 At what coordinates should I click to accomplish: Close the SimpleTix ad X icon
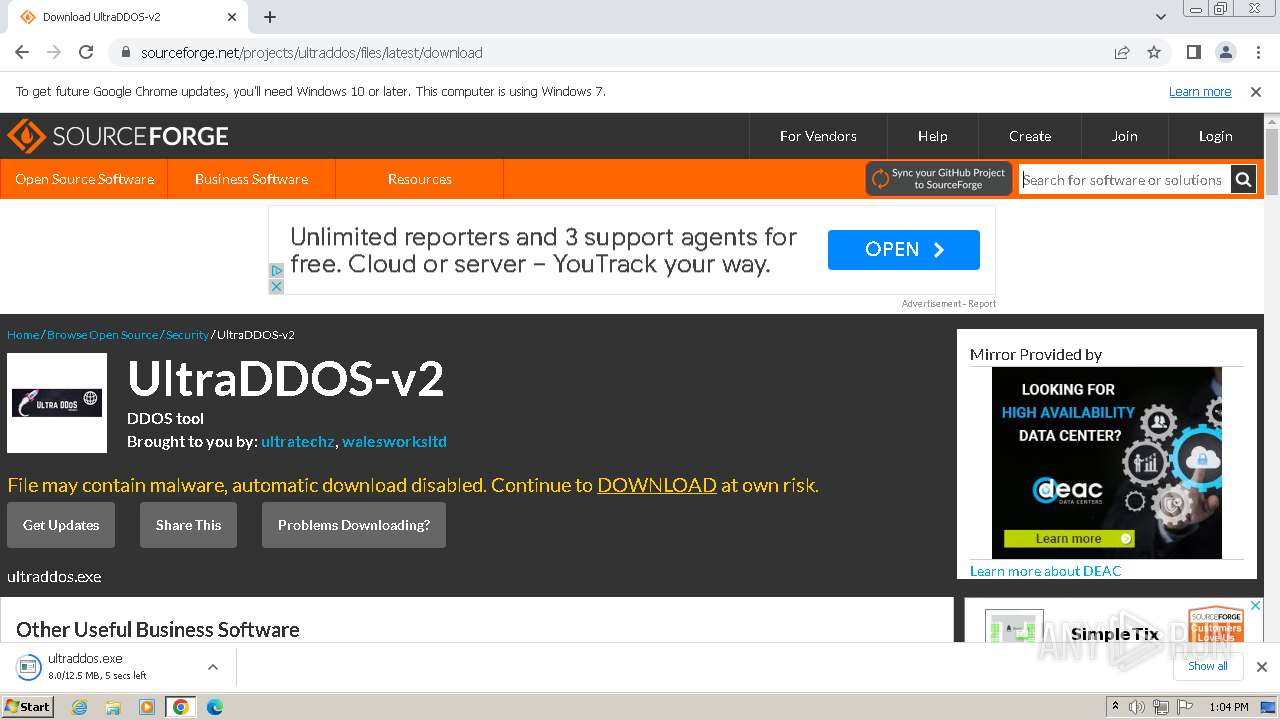click(1256, 606)
